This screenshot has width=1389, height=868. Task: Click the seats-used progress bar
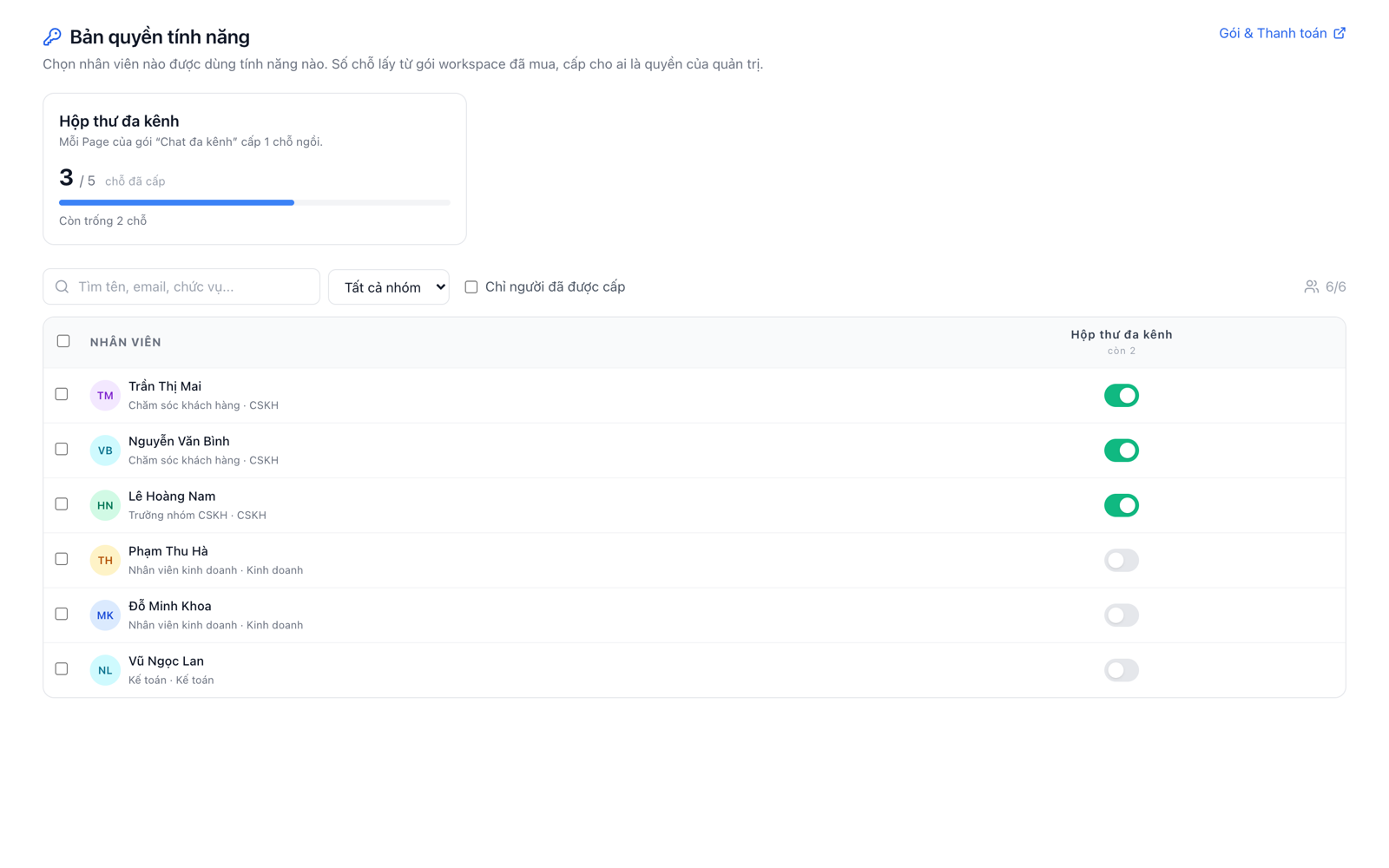[254, 202]
